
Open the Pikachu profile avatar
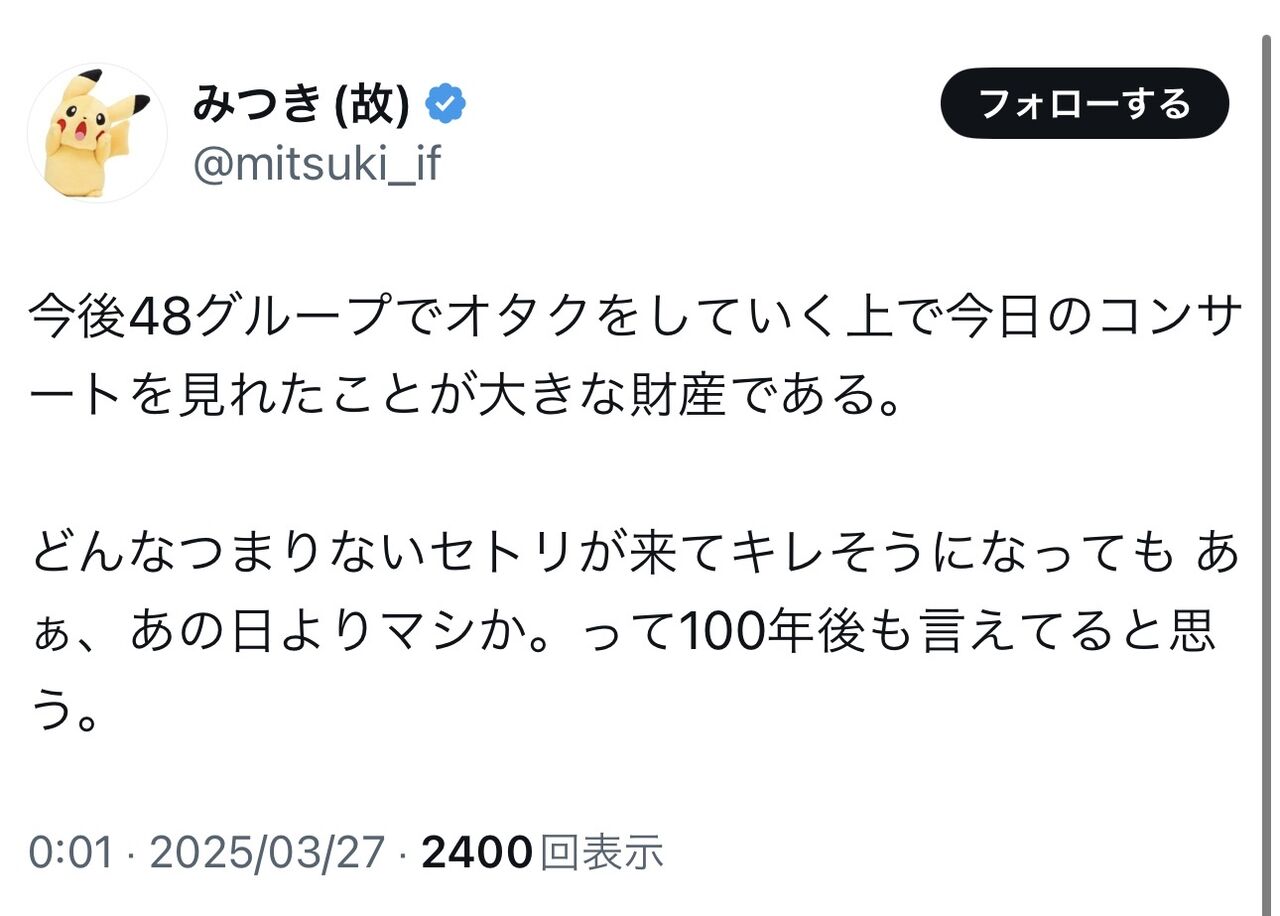coord(97,133)
